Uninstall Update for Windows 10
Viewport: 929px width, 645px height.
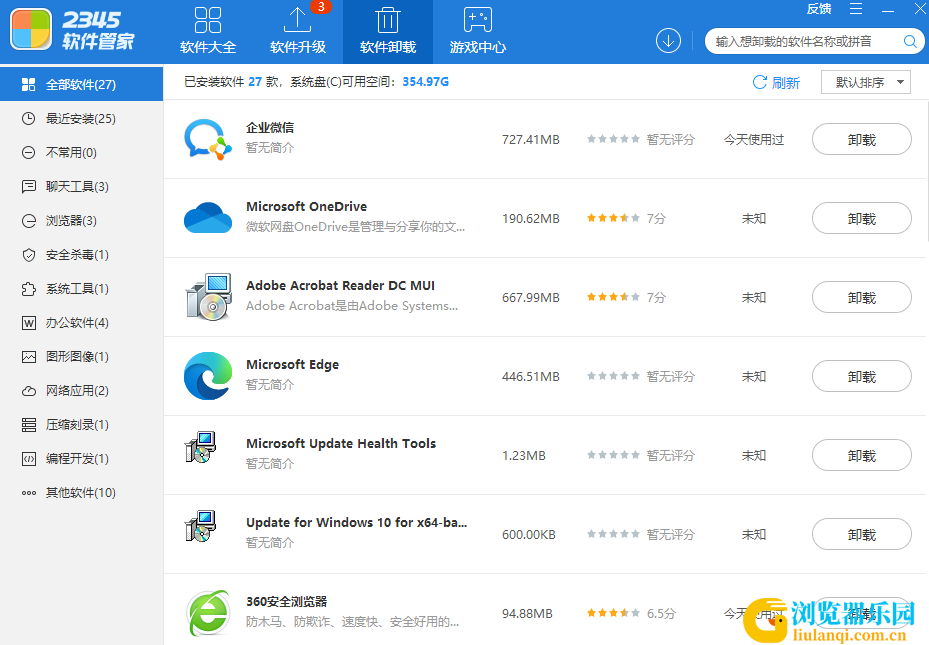click(x=861, y=534)
